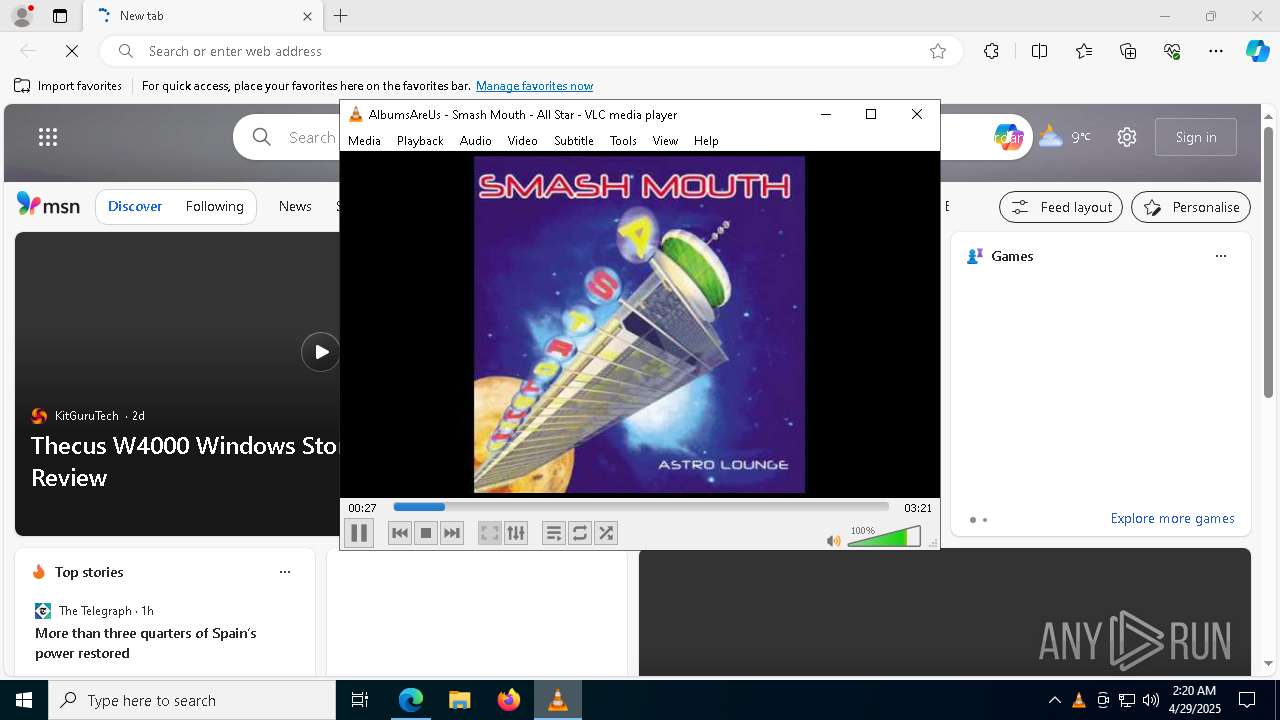Toggle loop mode in VLC
1280x720 pixels.
[x=580, y=533]
